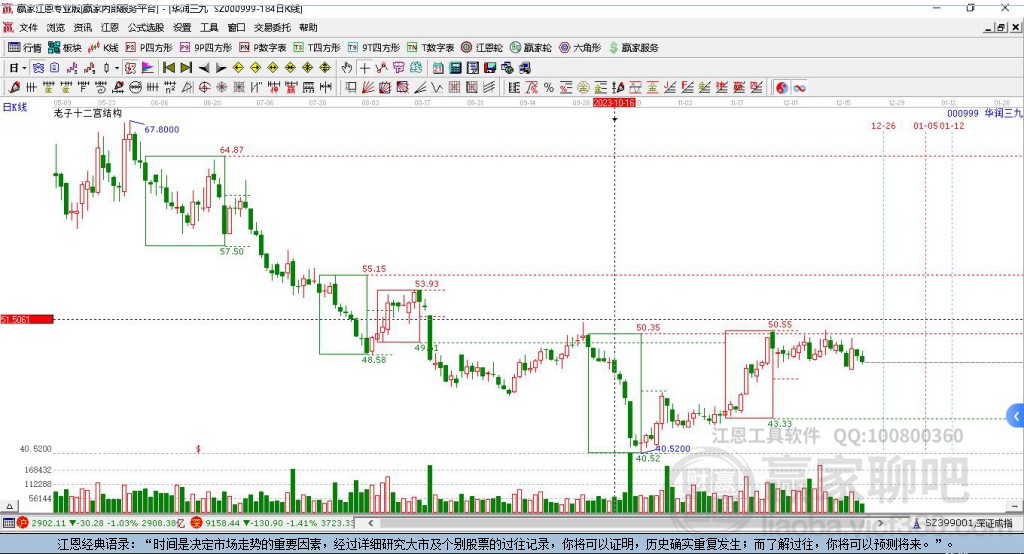Select the red grid square tool

(455, 87)
